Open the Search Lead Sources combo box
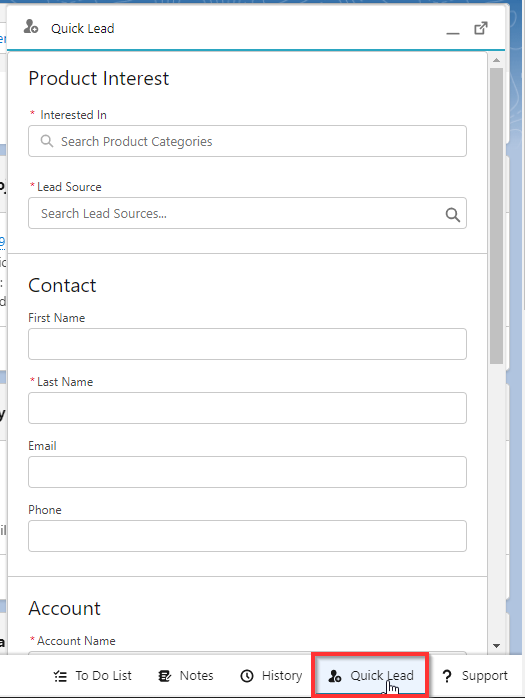Image resolution: width=525 pixels, height=698 pixels. pyautogui.click(x=247, y=213)
